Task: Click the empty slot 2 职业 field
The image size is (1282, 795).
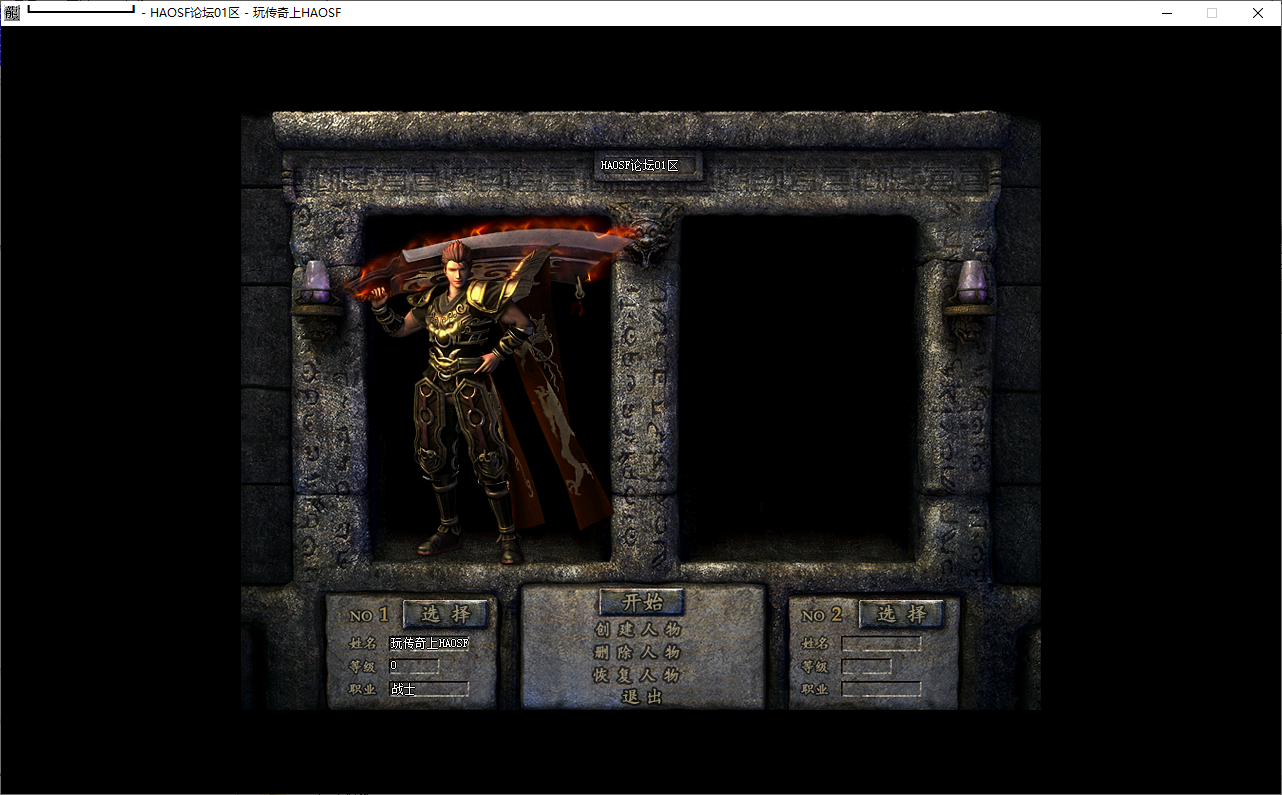Action: [881, 689]
